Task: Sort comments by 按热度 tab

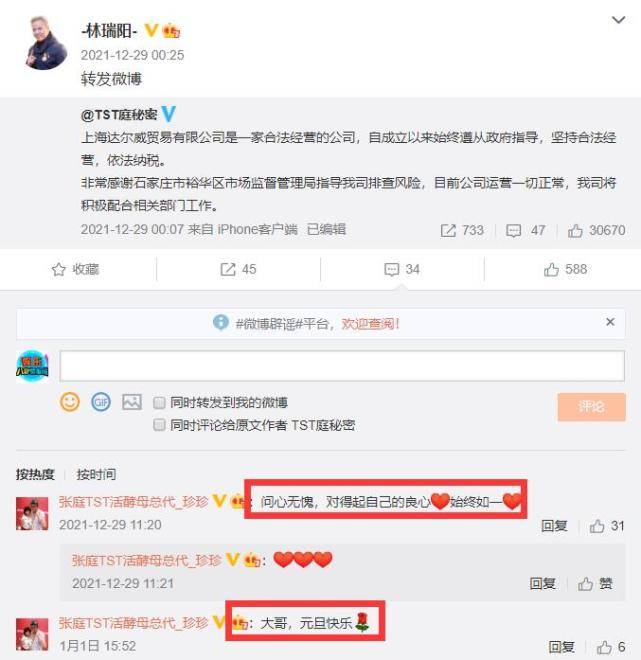Action: coord(35,474)
